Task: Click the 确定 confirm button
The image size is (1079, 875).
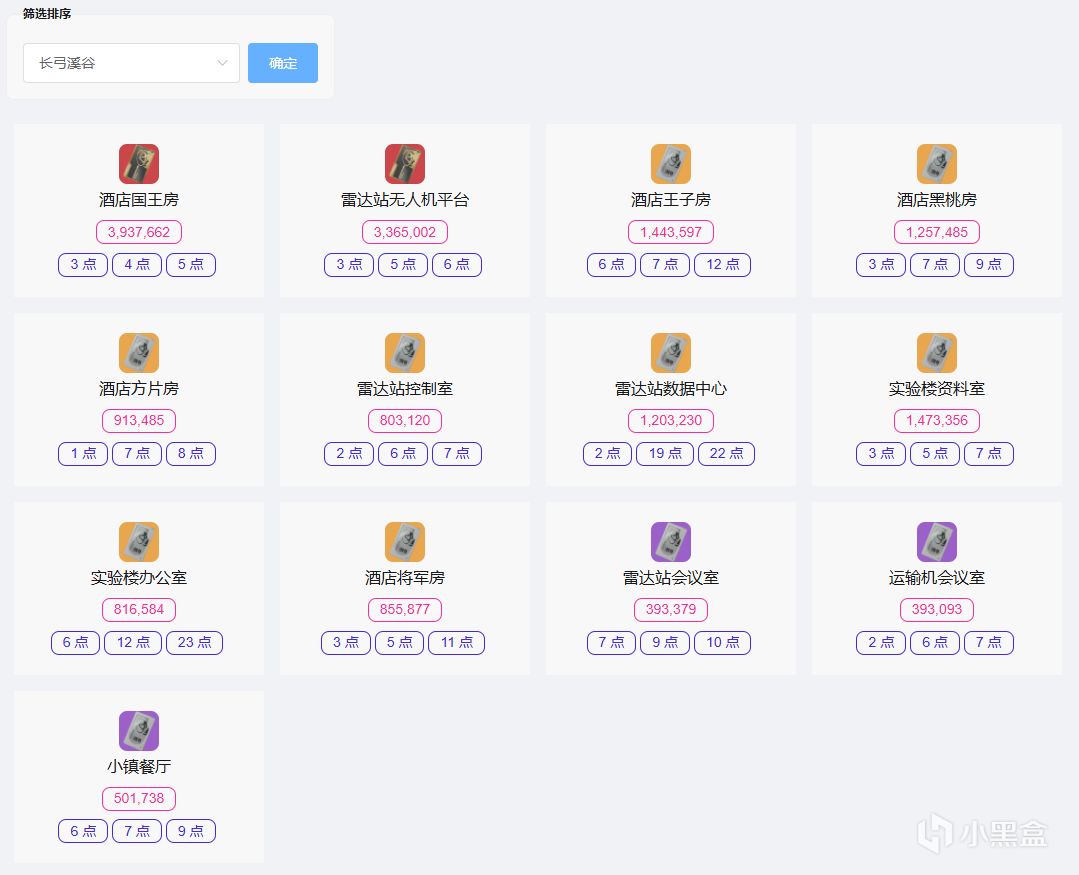Action: tap(283, 63)
